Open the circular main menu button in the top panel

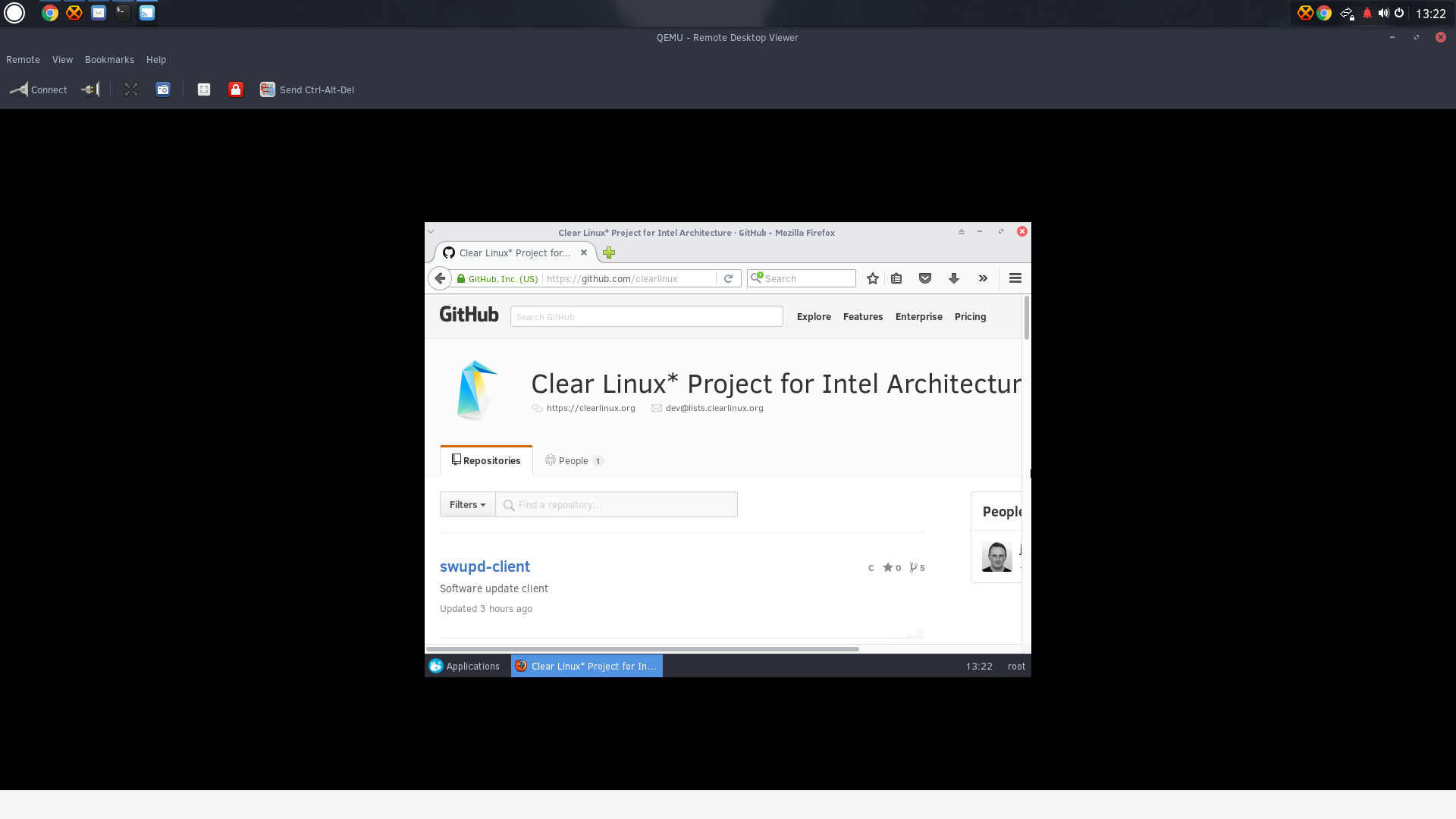pyautogui.click(x=14, y=13)
